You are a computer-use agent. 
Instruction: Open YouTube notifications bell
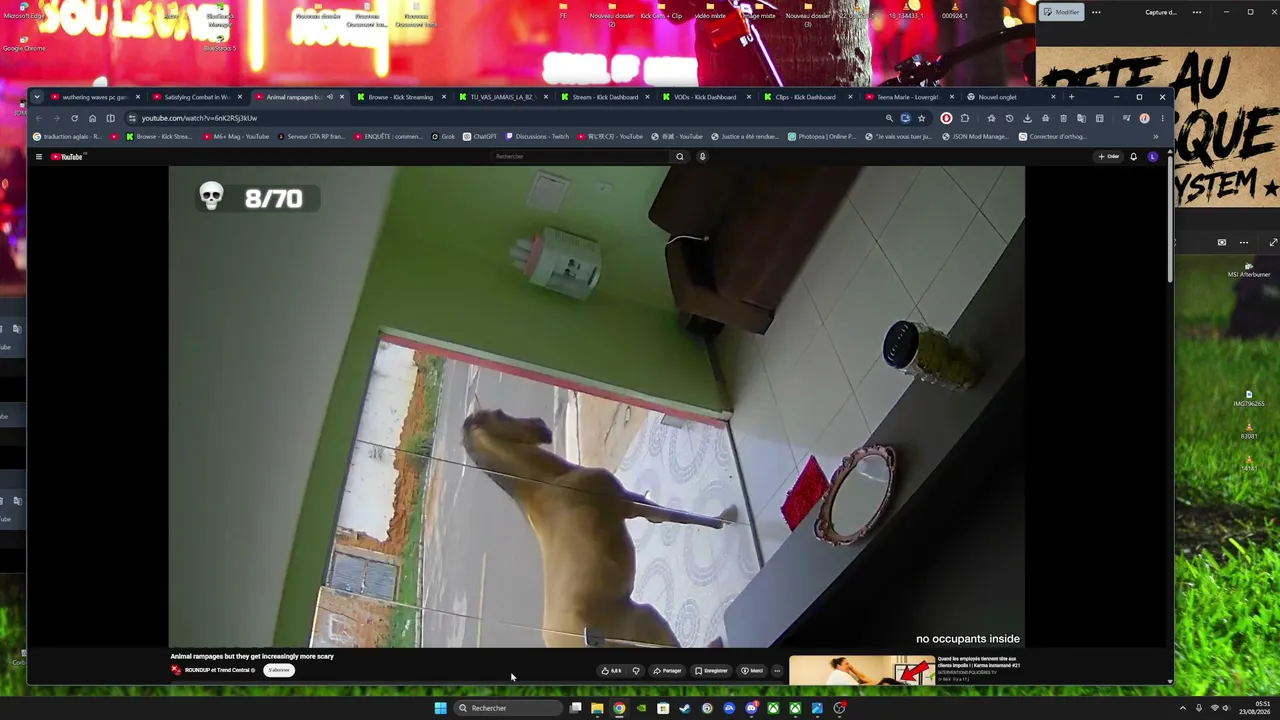pyautogui.click(x=1133, y=157)
